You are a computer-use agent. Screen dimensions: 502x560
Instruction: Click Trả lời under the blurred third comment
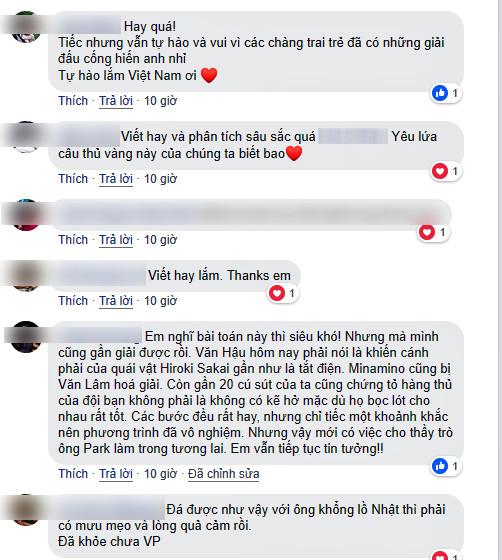[x=116, y=240]
